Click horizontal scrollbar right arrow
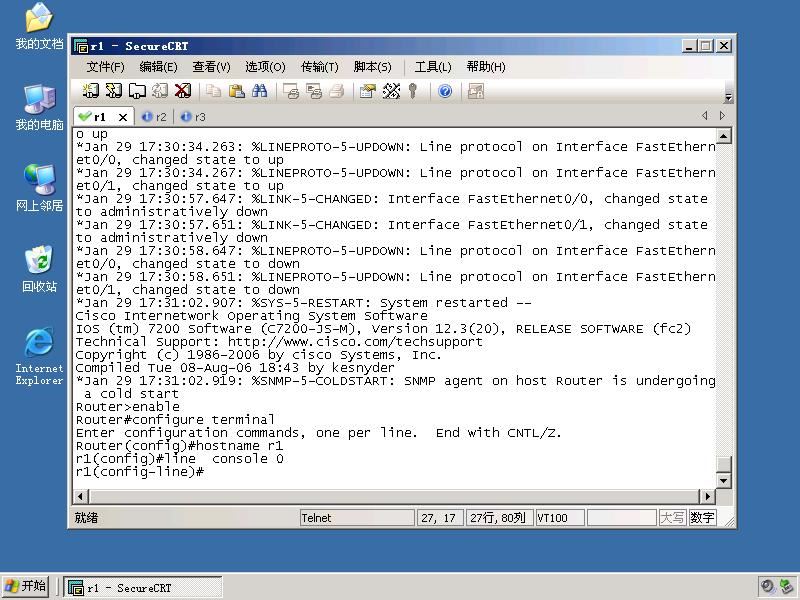 pos(707,496)
